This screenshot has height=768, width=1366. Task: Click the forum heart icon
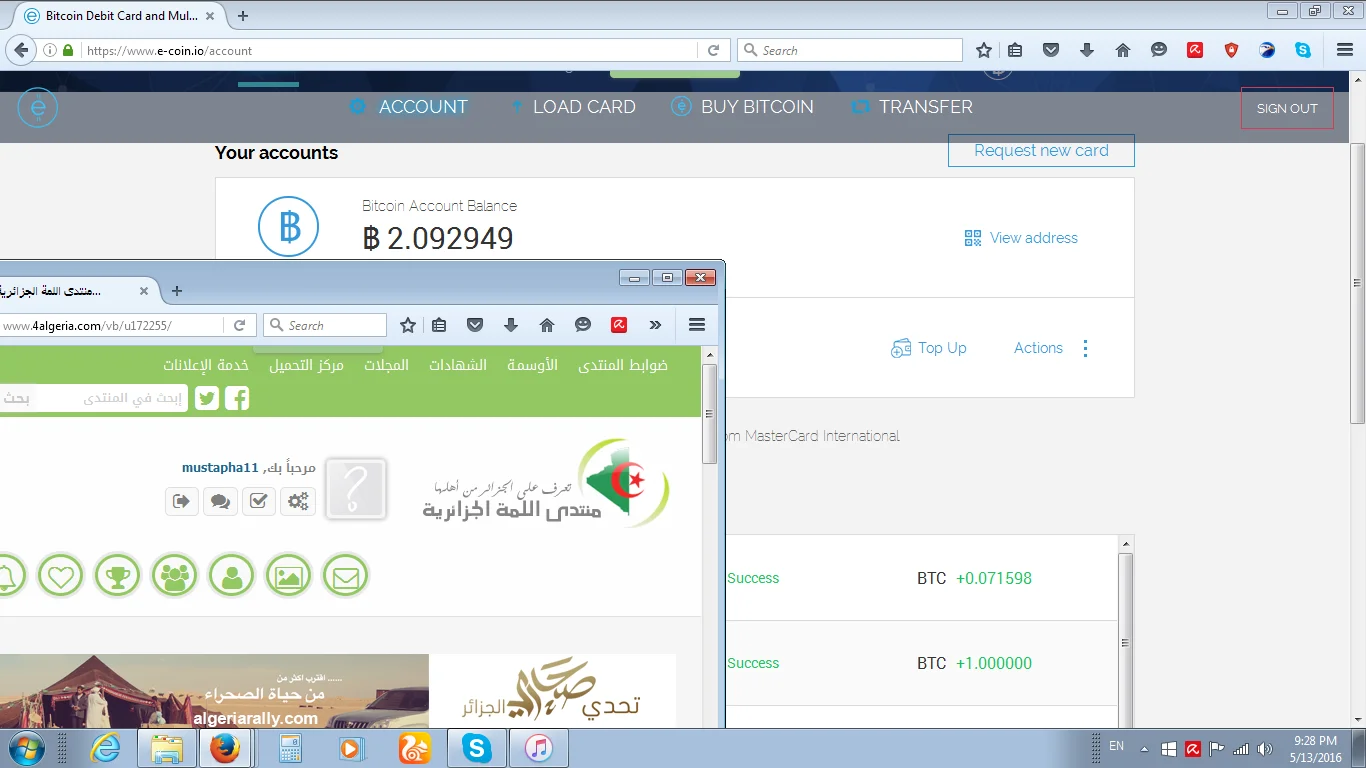(x=61, y=576)
